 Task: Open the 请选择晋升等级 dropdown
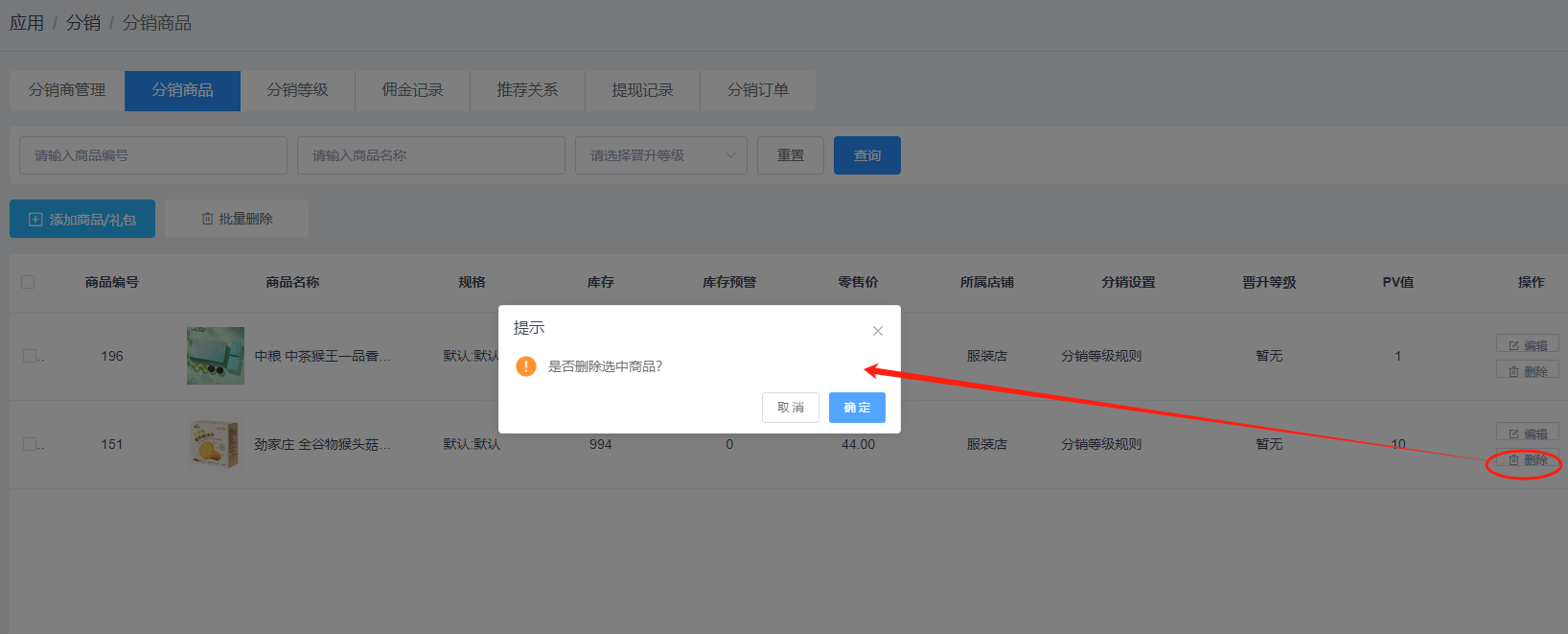tap(660, 155)
